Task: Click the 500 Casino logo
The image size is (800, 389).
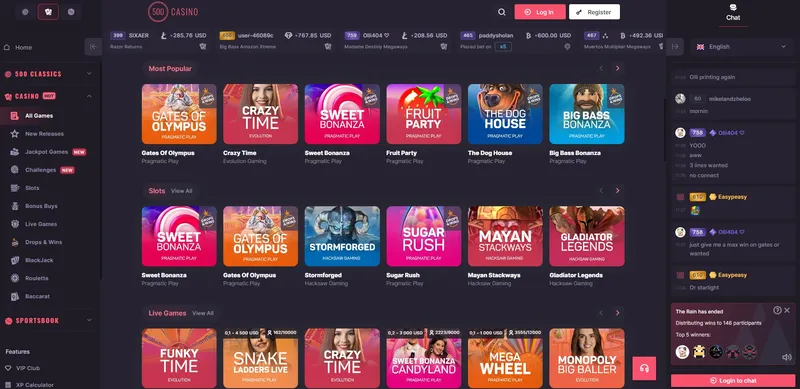Action: pos(173,12)
